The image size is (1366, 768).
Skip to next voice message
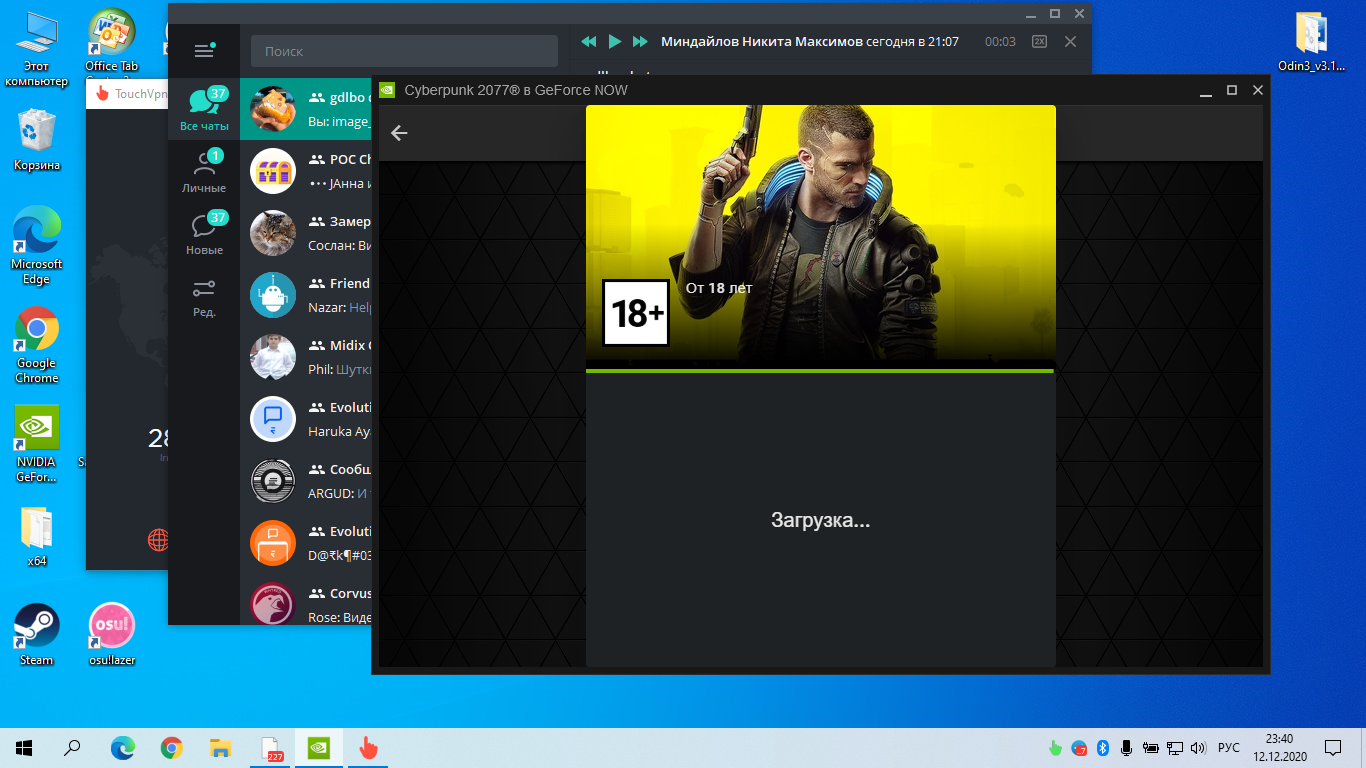point(640,42)
